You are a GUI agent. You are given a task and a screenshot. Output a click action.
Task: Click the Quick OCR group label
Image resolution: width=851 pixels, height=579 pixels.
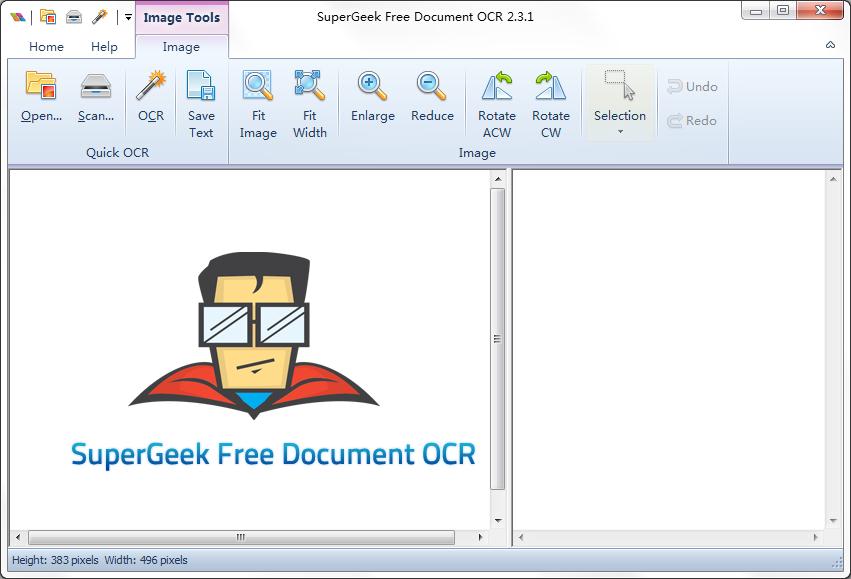117,152
